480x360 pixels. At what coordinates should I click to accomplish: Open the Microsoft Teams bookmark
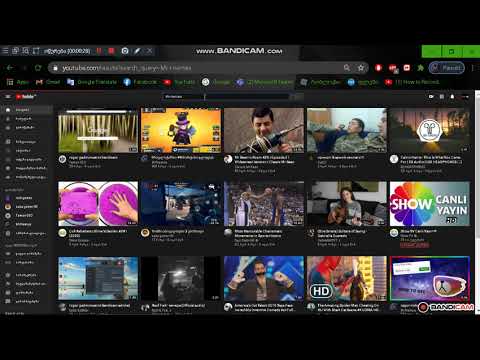tap(265, 82)
